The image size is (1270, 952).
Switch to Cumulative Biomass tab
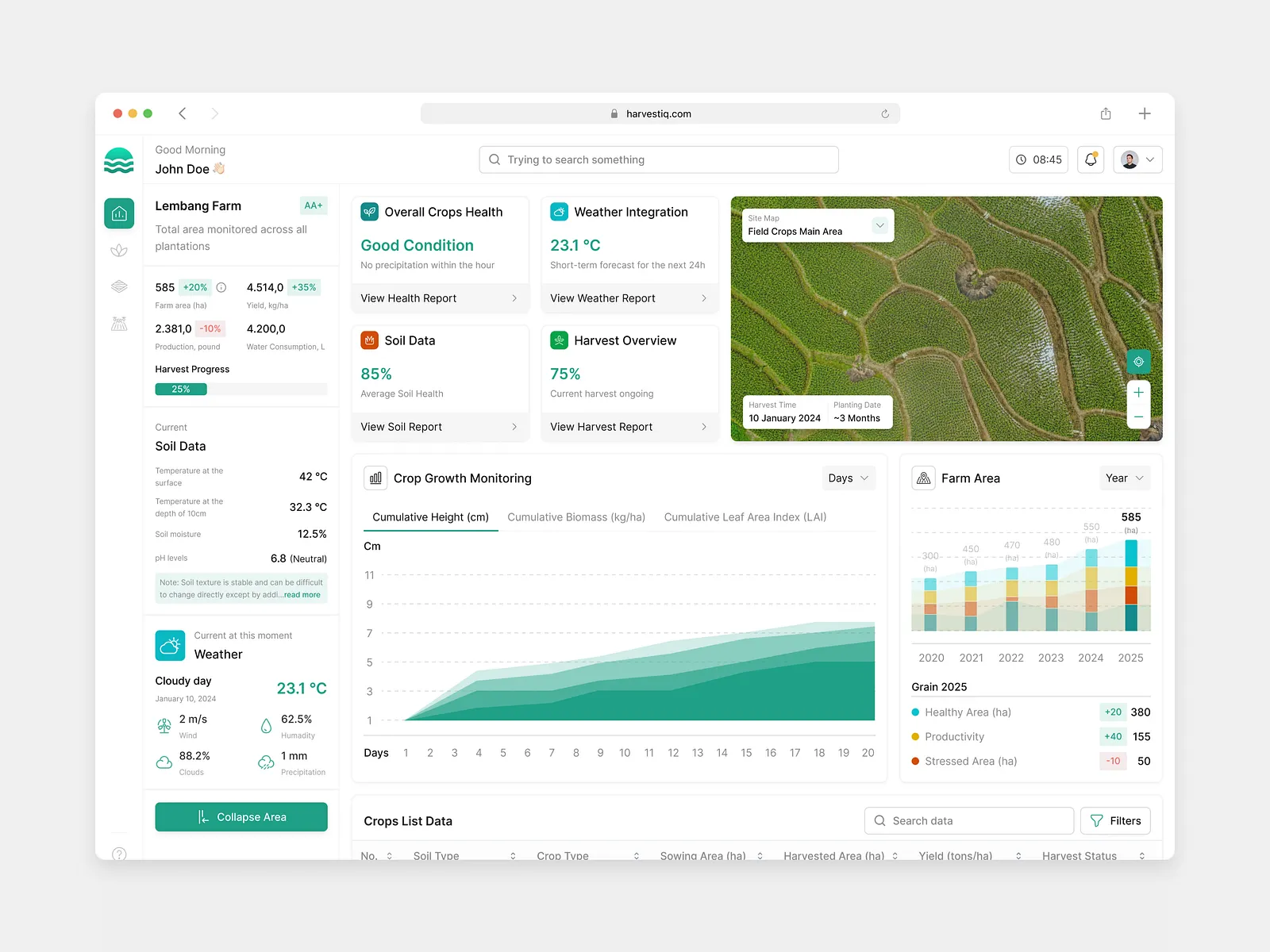(x=576, y=516)
